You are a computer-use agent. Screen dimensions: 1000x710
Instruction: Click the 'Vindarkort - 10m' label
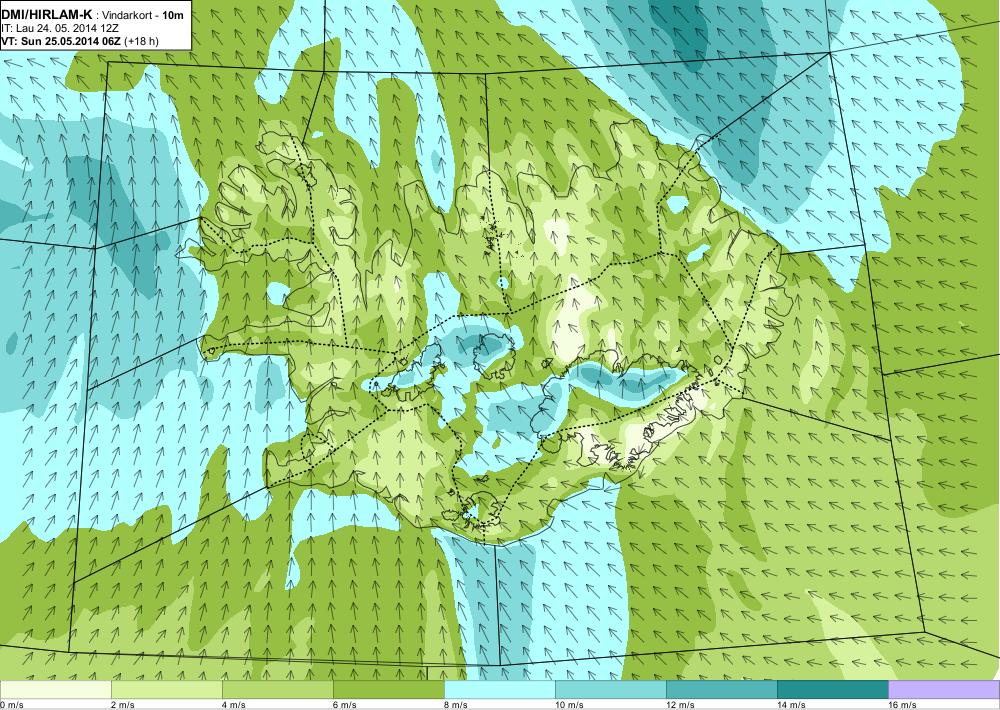pyautogui.click(x=143, y=16)
